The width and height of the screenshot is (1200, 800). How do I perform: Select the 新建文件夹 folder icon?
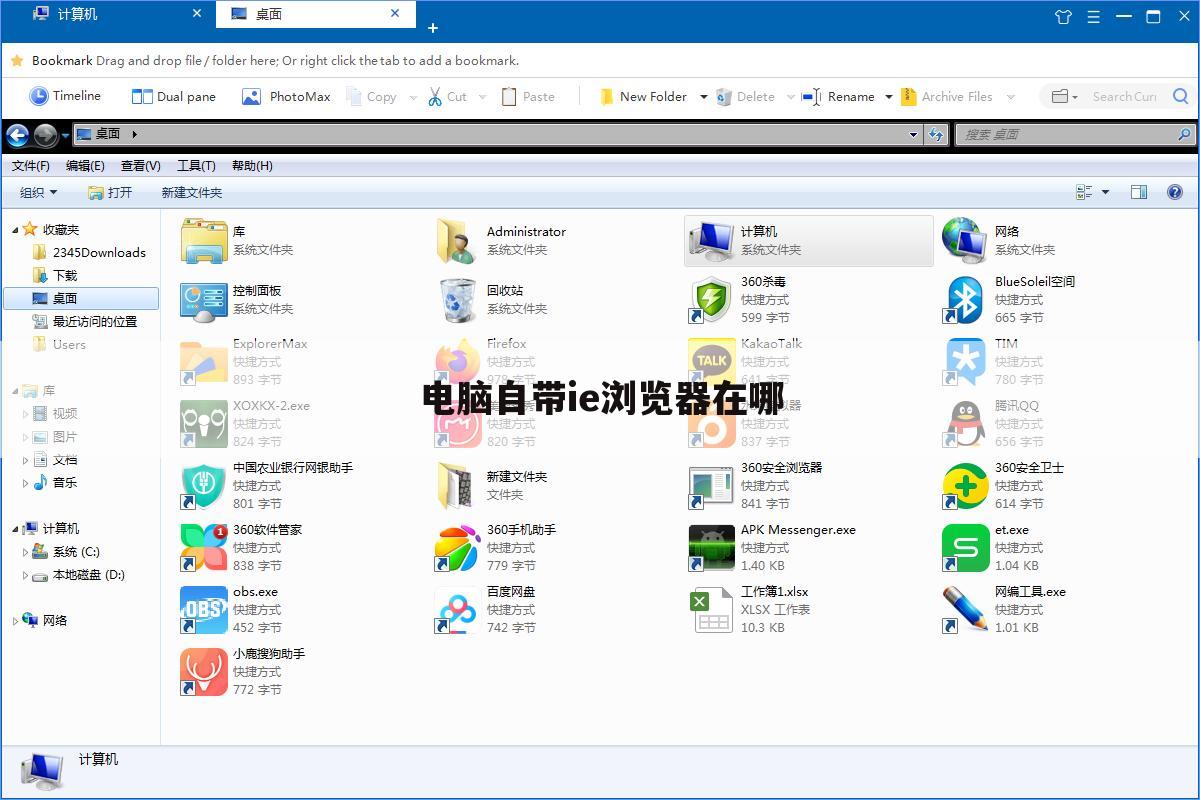[x=458, y=486]
